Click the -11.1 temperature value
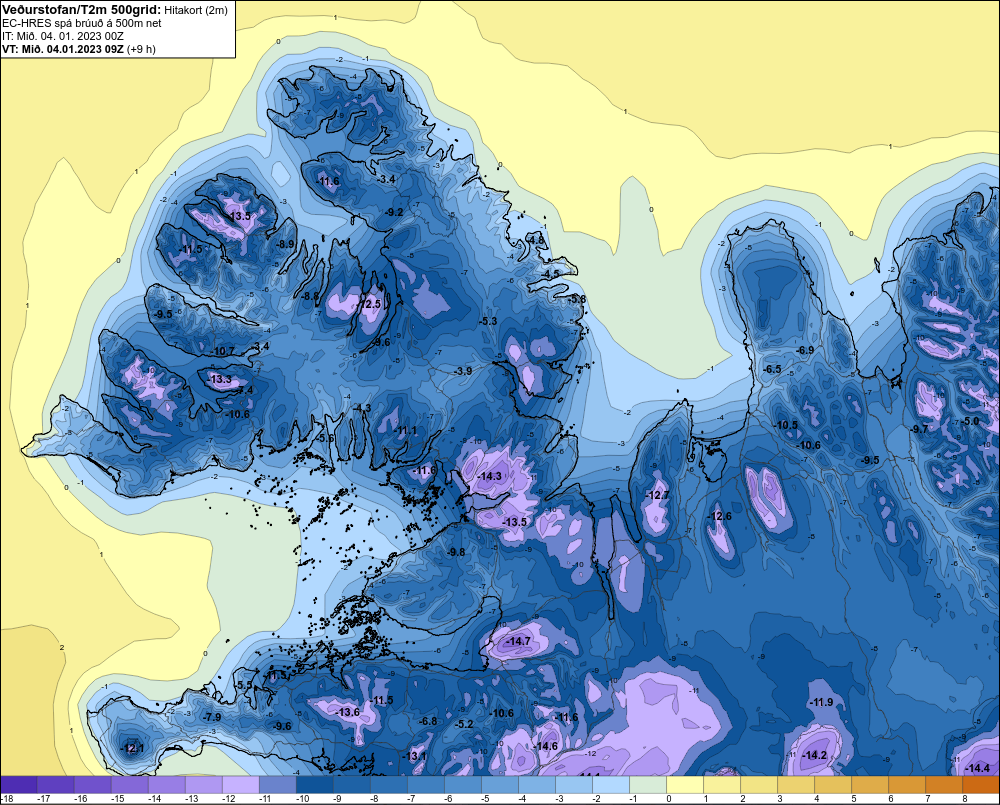The height and width of the screenshot is (805, 1000). tap(405, 431)
